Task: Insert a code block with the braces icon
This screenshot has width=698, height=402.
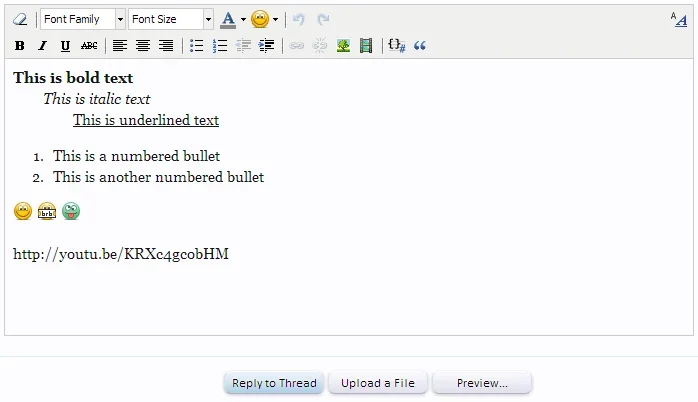Action: [x=396, y=45]
